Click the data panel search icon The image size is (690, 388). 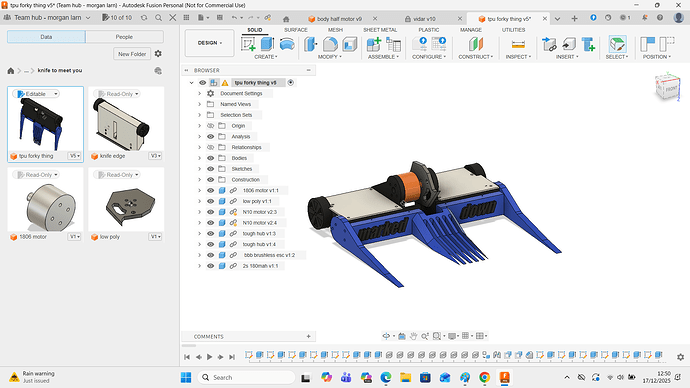(x=158, y=18)
